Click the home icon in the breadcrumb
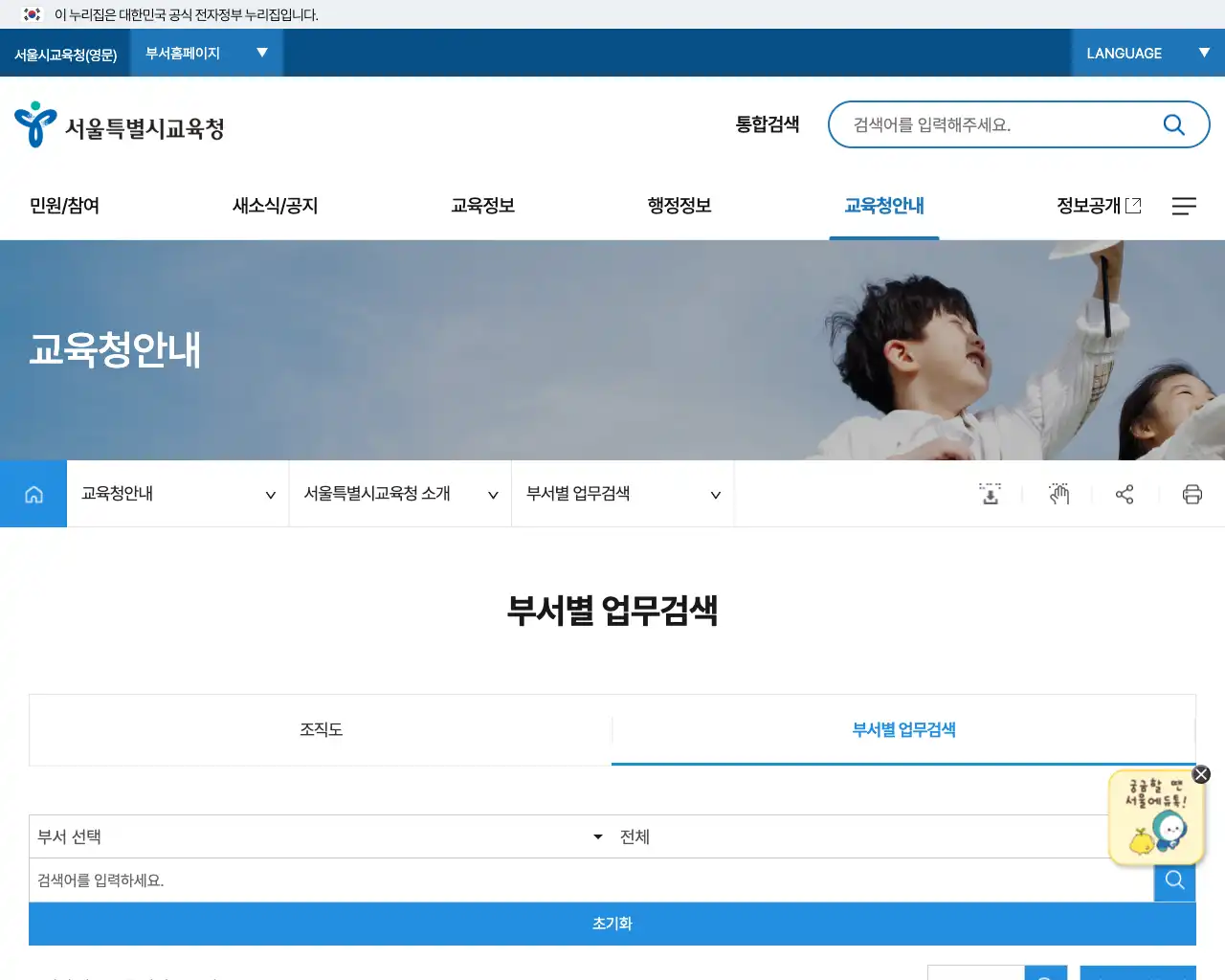Viewport: 1225px width, 980px height. point(33,494)
